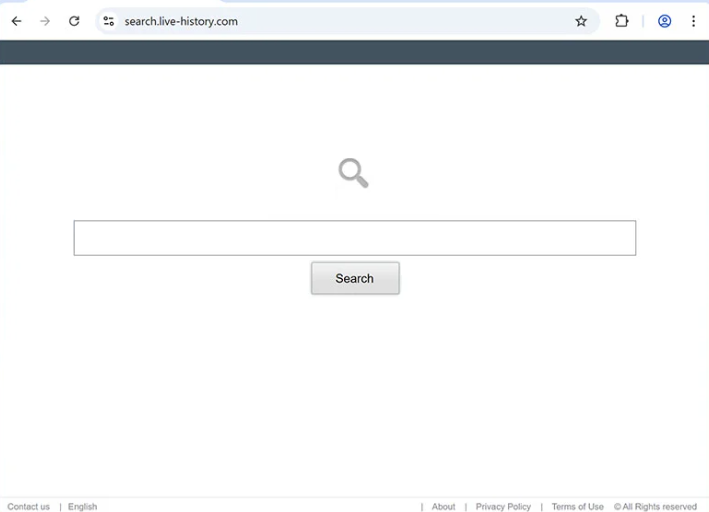This screenshot has height=512, width=709.
Task: Focus the large search text box
Action: click(x=354, y=238)
